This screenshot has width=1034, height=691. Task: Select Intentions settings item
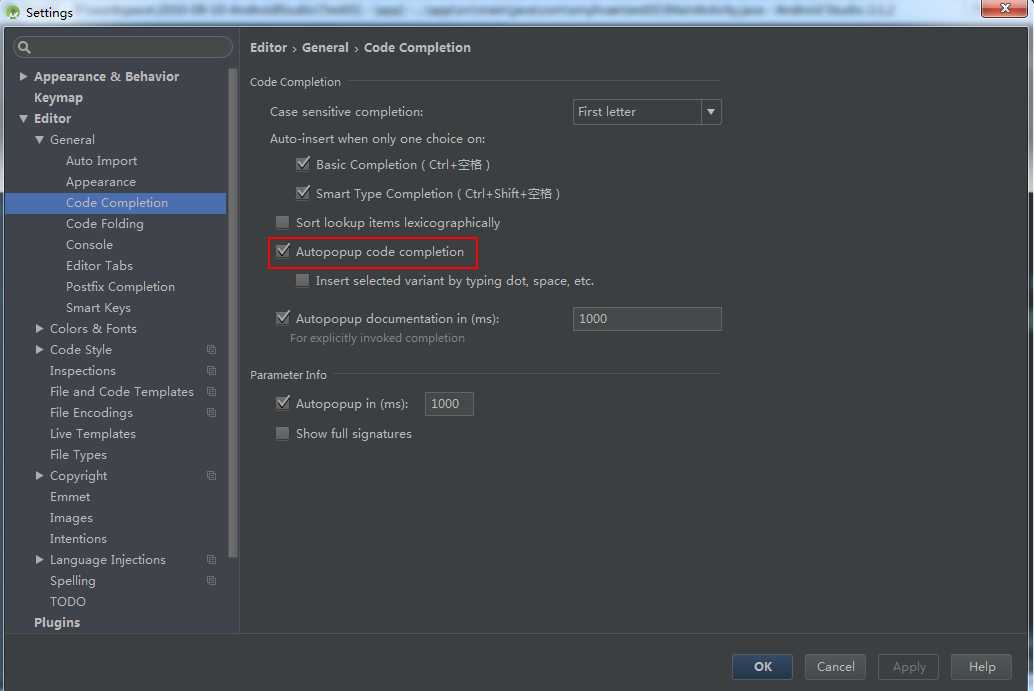(x=78, y=539)
